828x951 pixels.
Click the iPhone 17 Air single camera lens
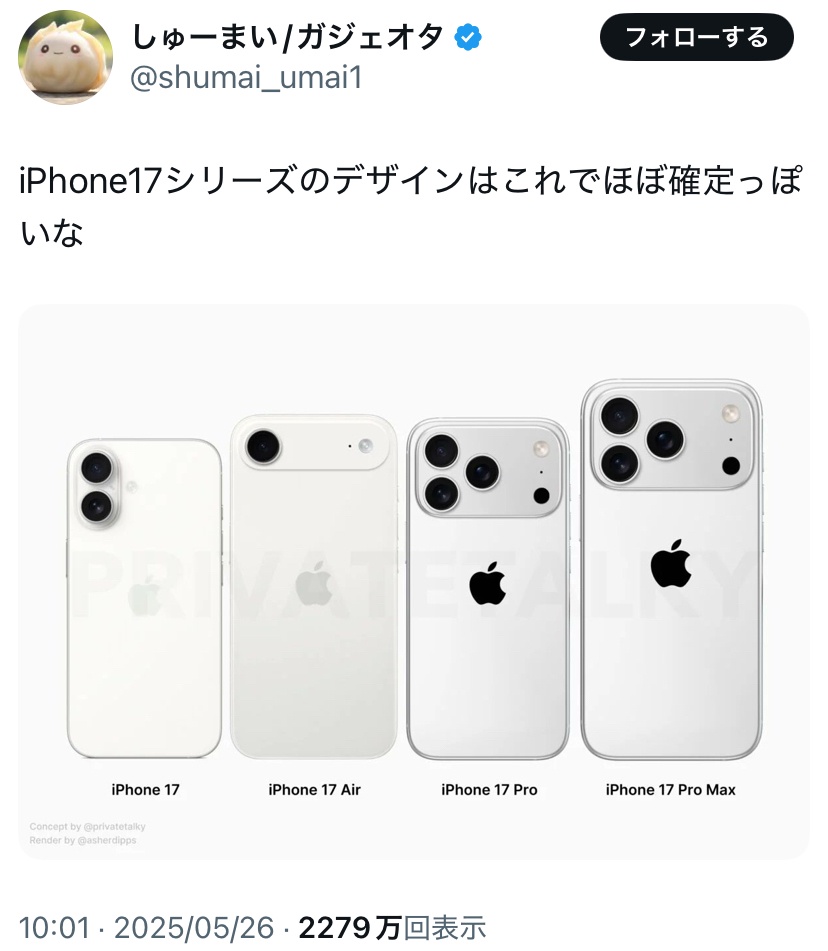263,447
